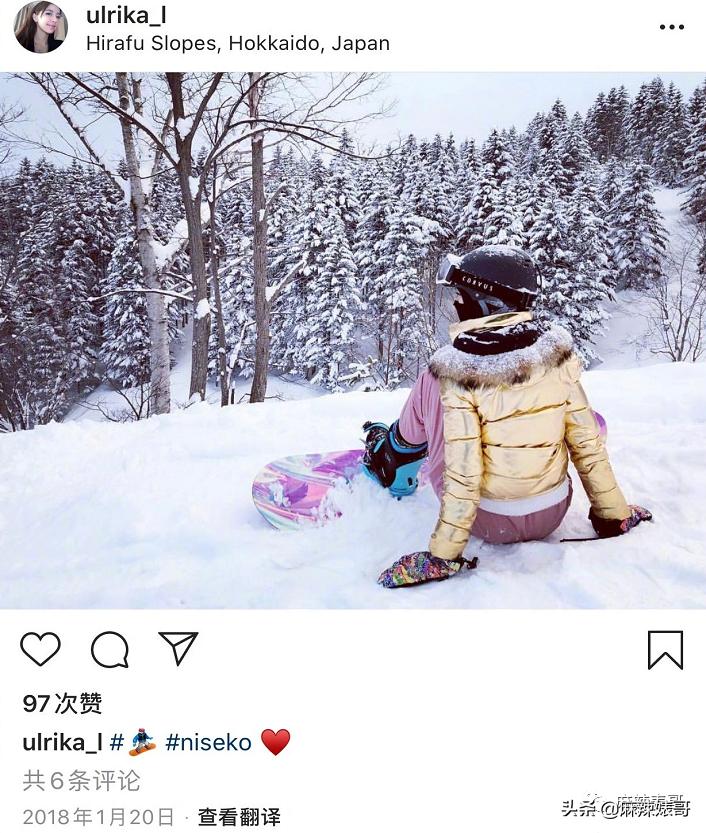Open ulrika_l username in header
This screenshot has height=833, width=706.
pos(126,14)
